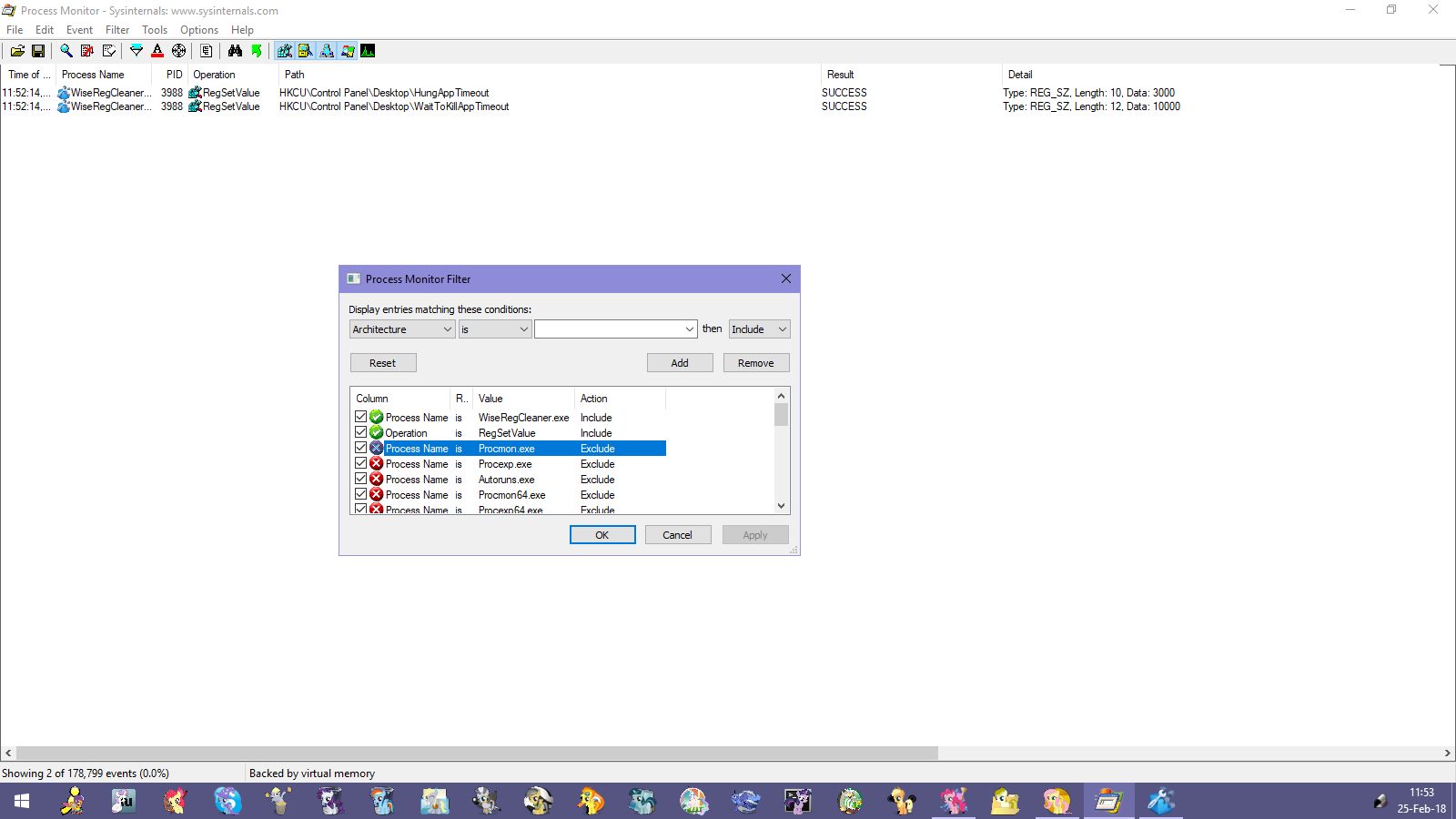Click the red exclude icon beside Autoruns.exe rule
Viewport: 1456px width, 819px height.
376,479
